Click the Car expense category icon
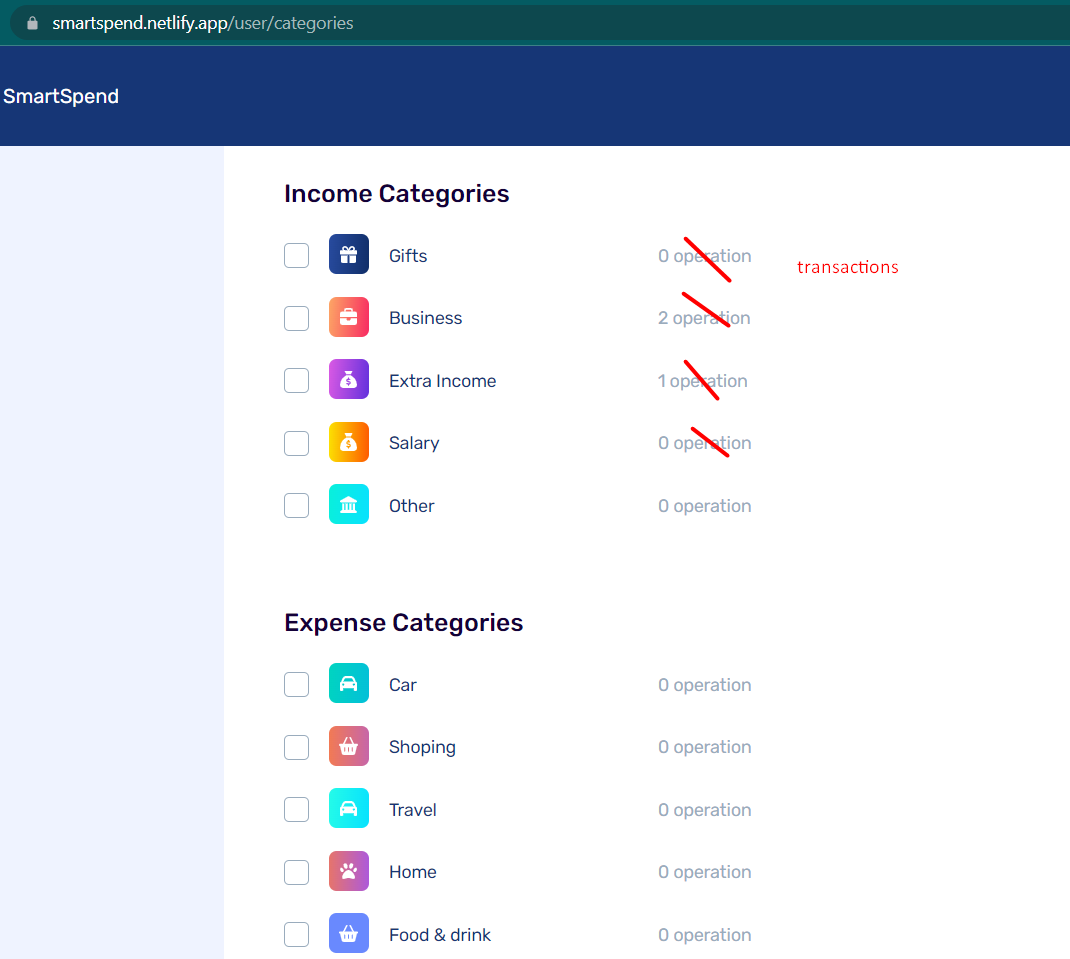Viewport: 1070px width, 959px height. (x=348, y=684)
